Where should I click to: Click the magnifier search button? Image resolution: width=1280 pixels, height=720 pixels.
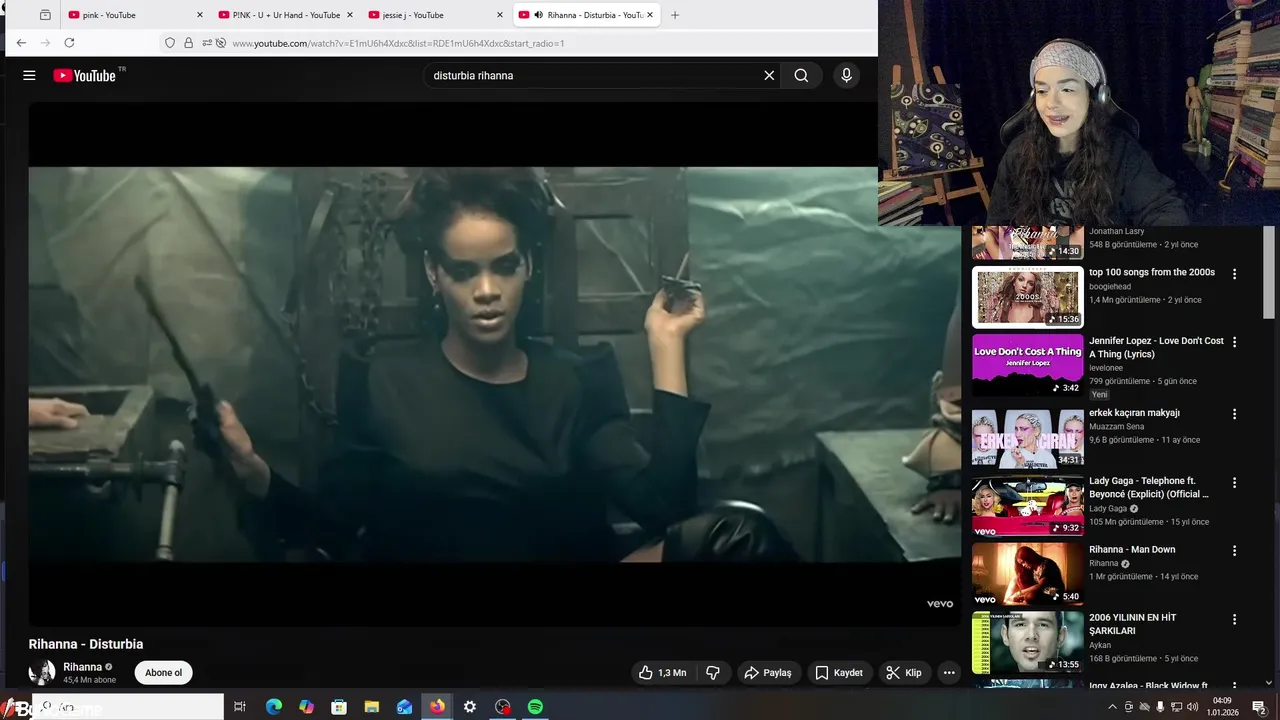click(801, 75)
